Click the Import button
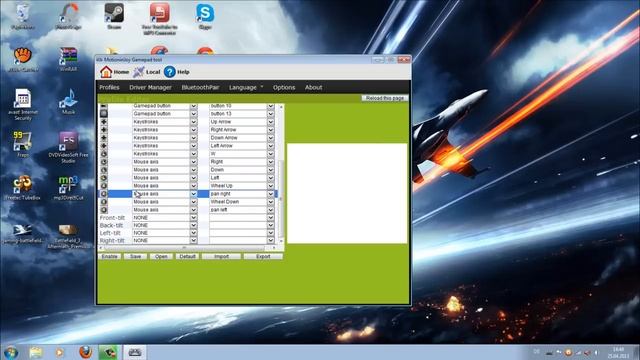Viewport: 640px width, 360px height. click(221, 256)
